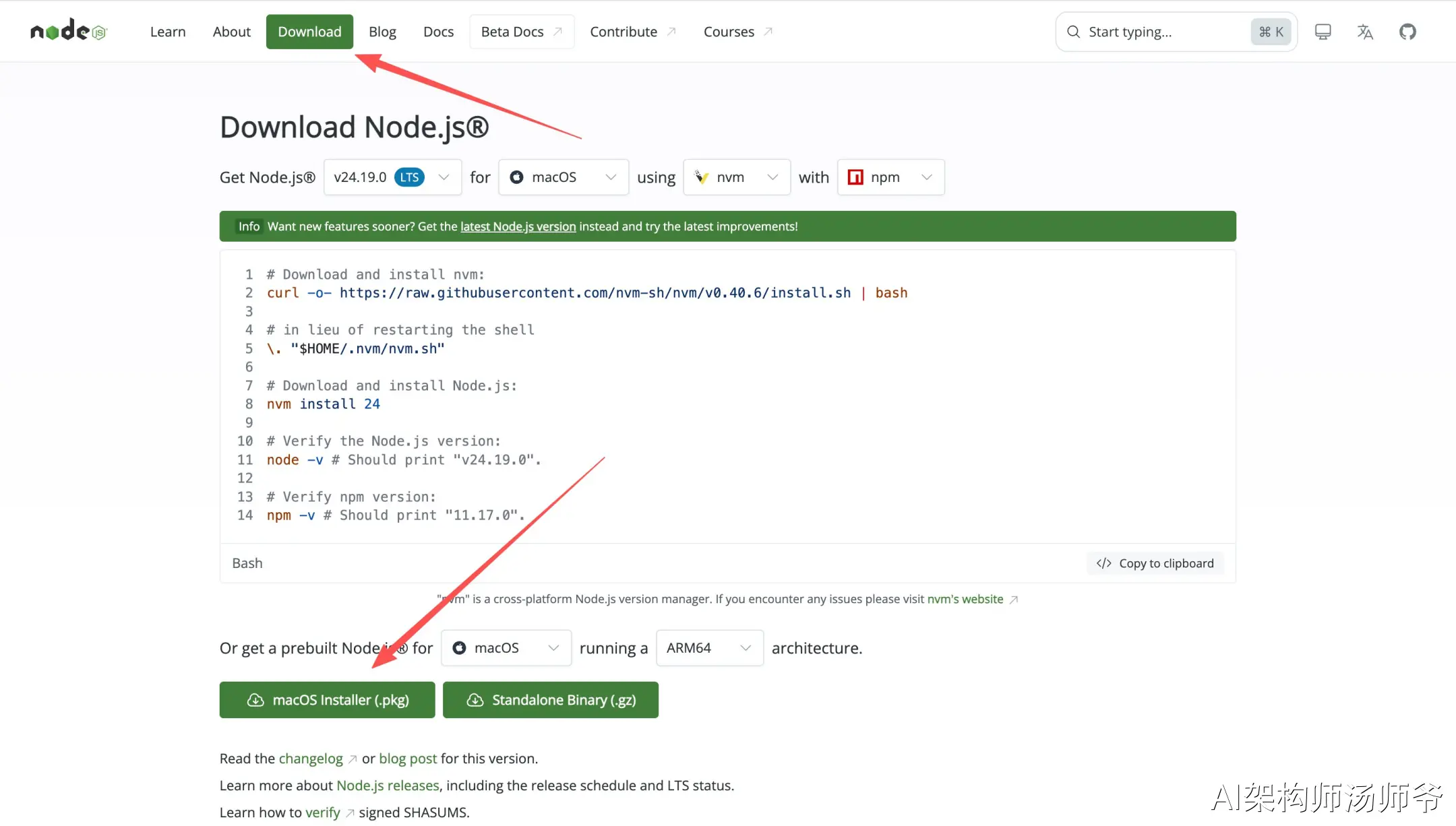
Task: Open the prebuilt macOS platform dropdown
Action: [x=506, y=648]
